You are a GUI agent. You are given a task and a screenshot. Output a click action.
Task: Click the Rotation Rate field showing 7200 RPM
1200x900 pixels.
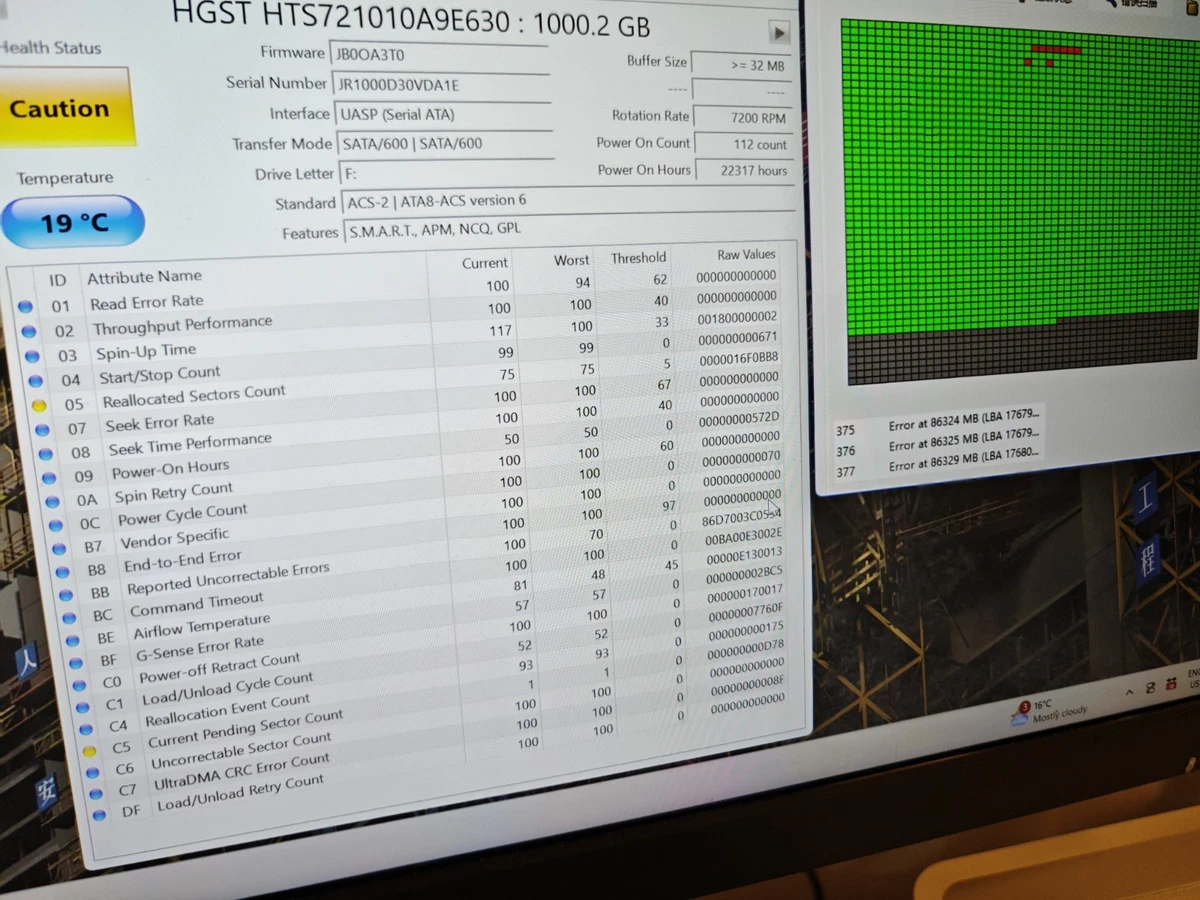pos(743,117)
